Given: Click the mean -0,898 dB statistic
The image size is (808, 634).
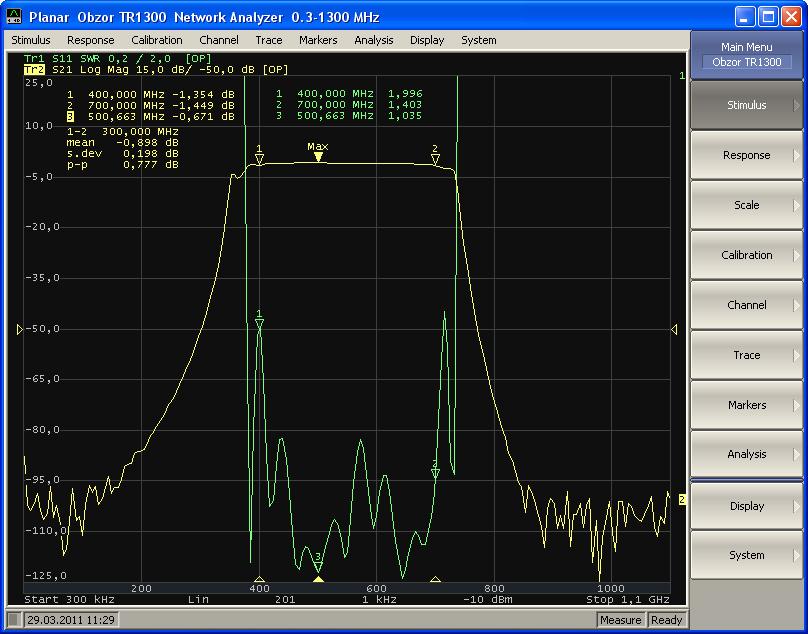Looking at the screenshot, I should 122,143.
